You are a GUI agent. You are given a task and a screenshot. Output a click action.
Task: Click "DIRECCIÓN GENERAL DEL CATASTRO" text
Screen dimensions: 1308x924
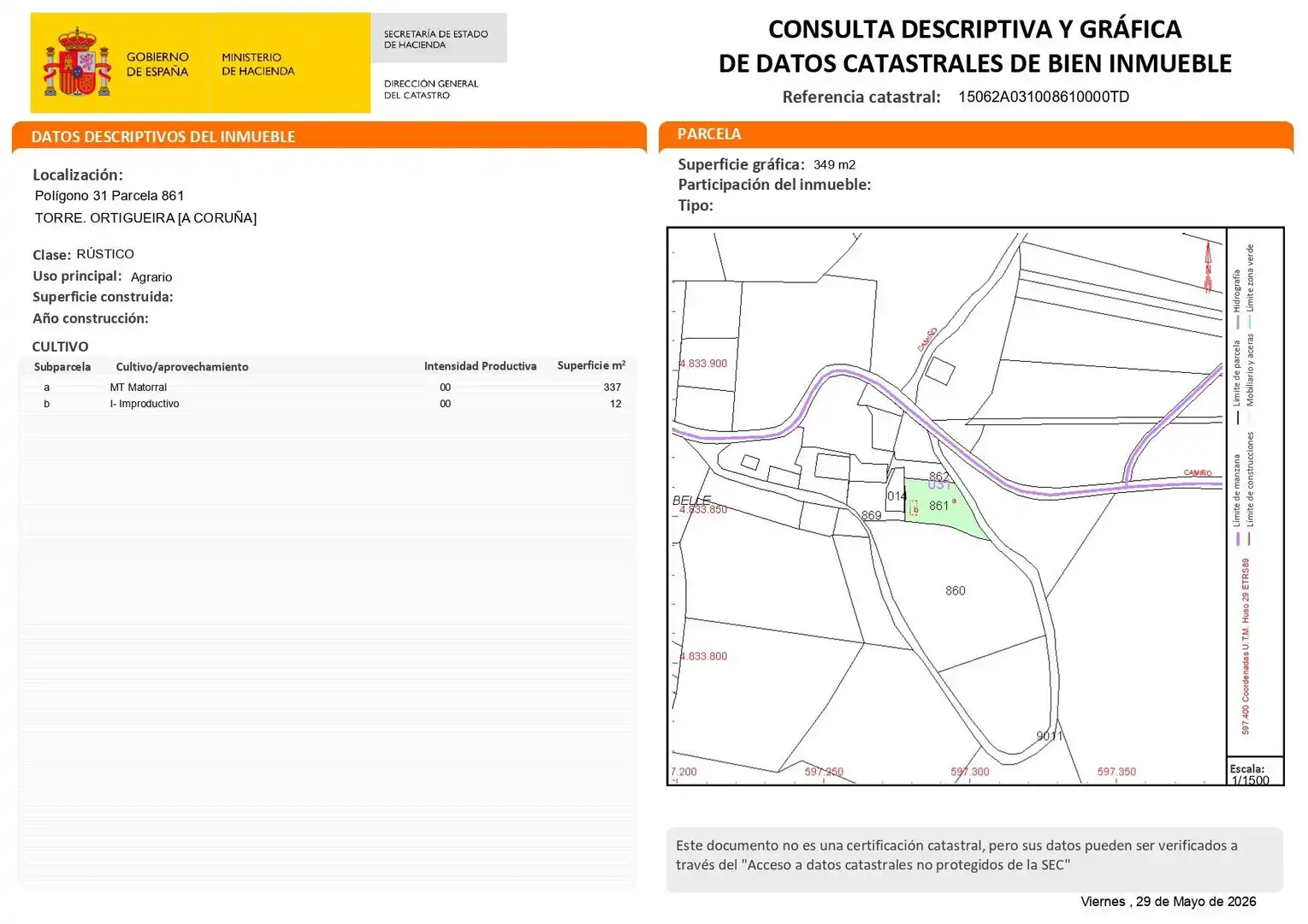coord(431,89)
